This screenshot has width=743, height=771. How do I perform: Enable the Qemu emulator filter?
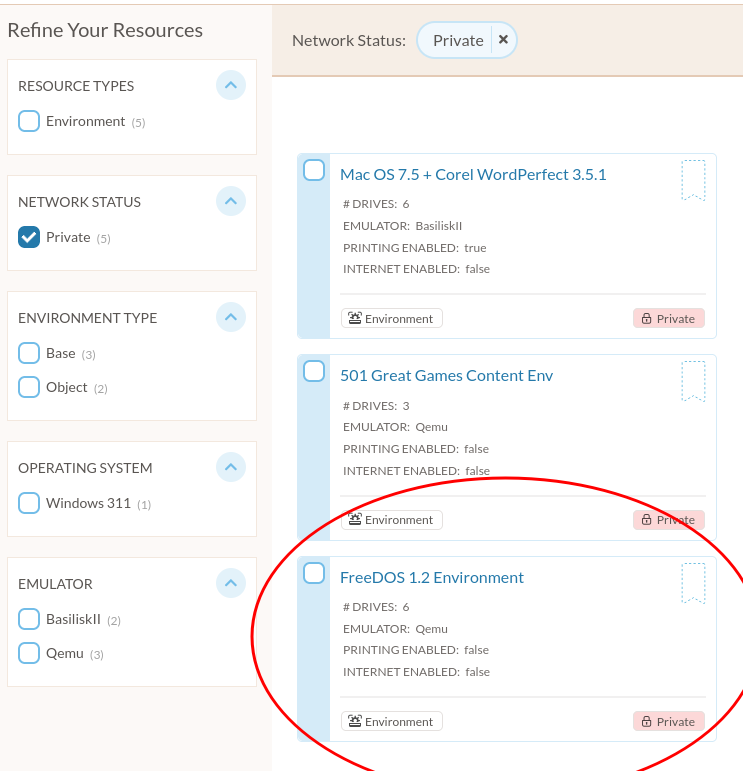point(29,653)
